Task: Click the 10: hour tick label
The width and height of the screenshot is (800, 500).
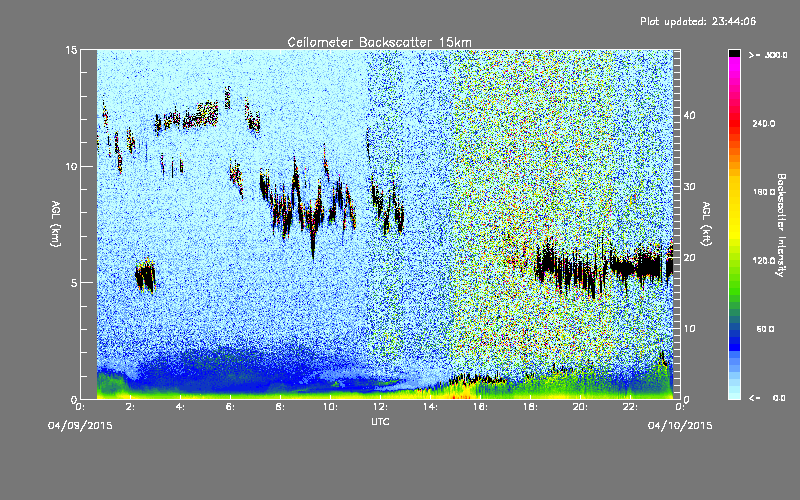Action: [330, 407]
